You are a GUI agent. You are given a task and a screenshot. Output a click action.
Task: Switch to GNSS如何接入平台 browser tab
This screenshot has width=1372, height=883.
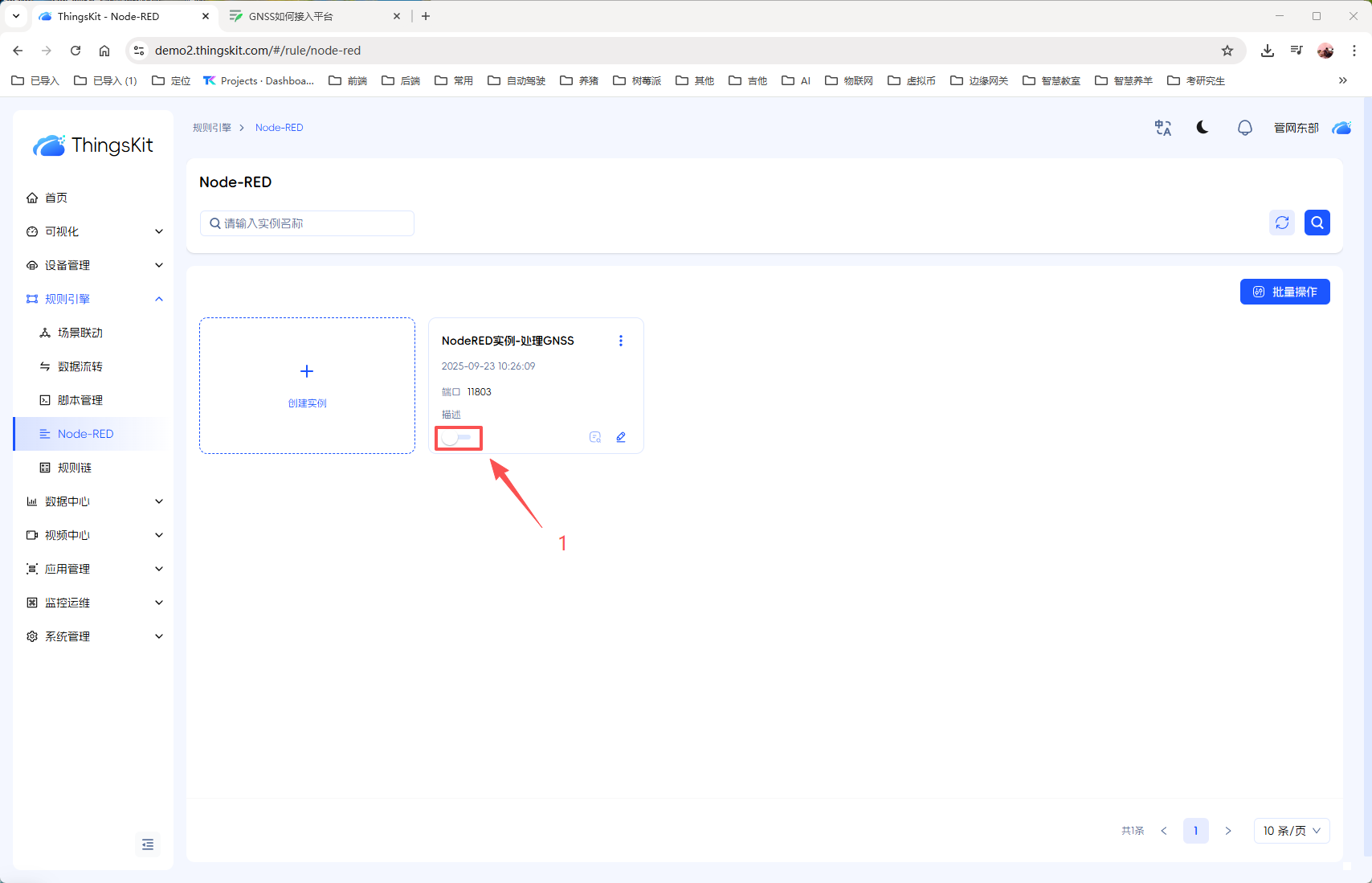click(x=309, y=16)
